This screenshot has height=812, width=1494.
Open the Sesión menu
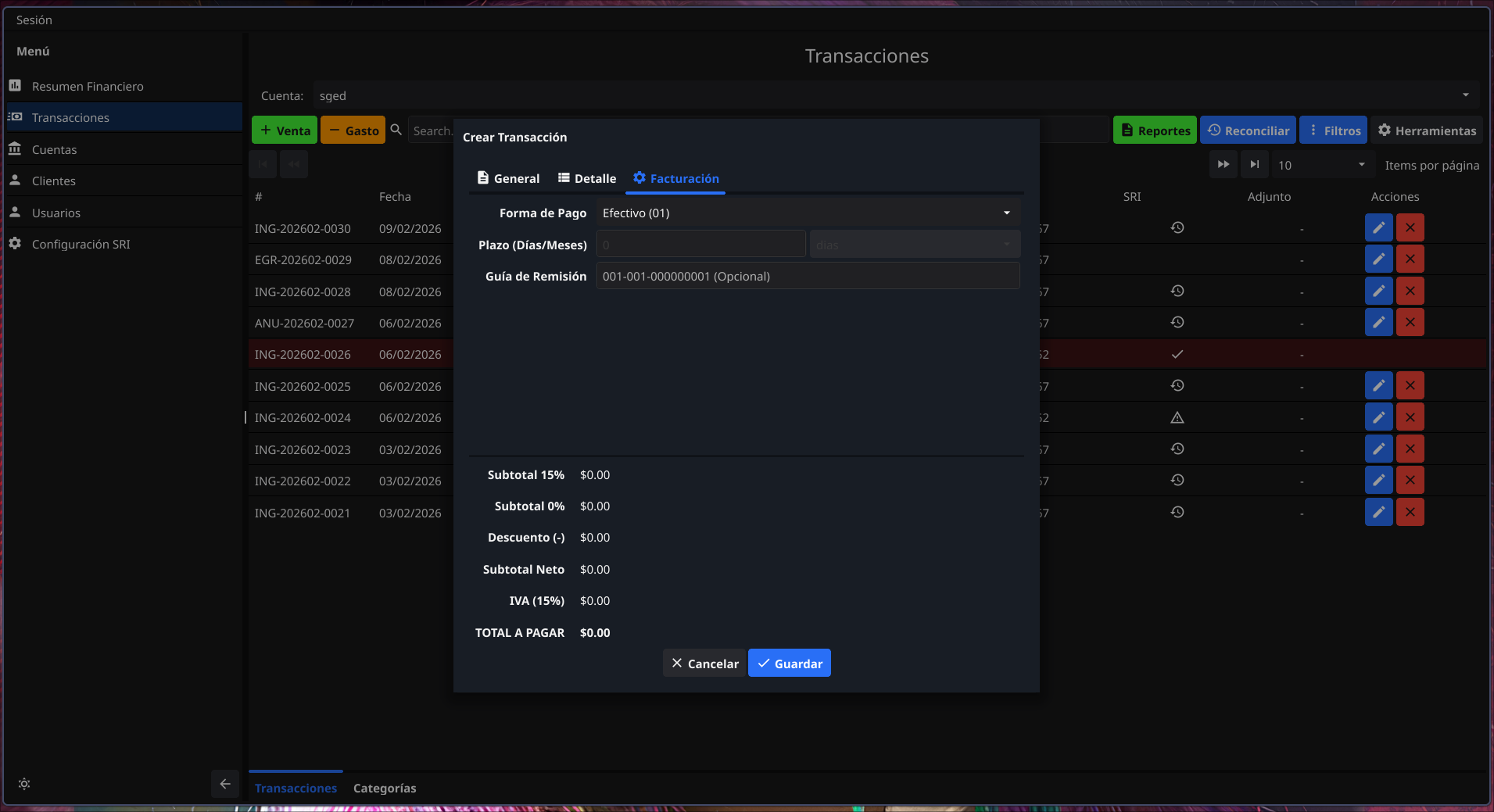point(34,20)
